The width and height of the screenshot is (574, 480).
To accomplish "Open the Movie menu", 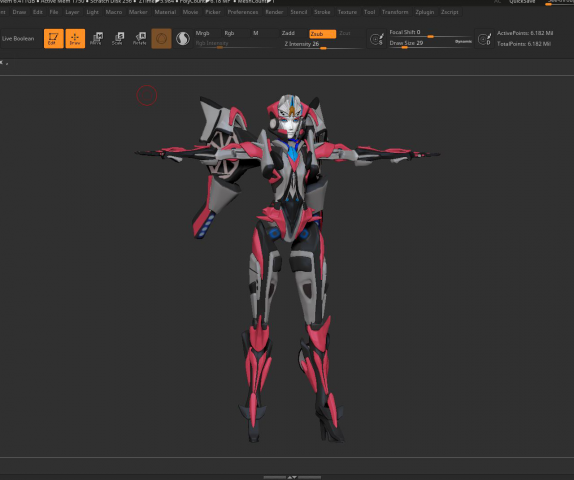I will point(190,12).
